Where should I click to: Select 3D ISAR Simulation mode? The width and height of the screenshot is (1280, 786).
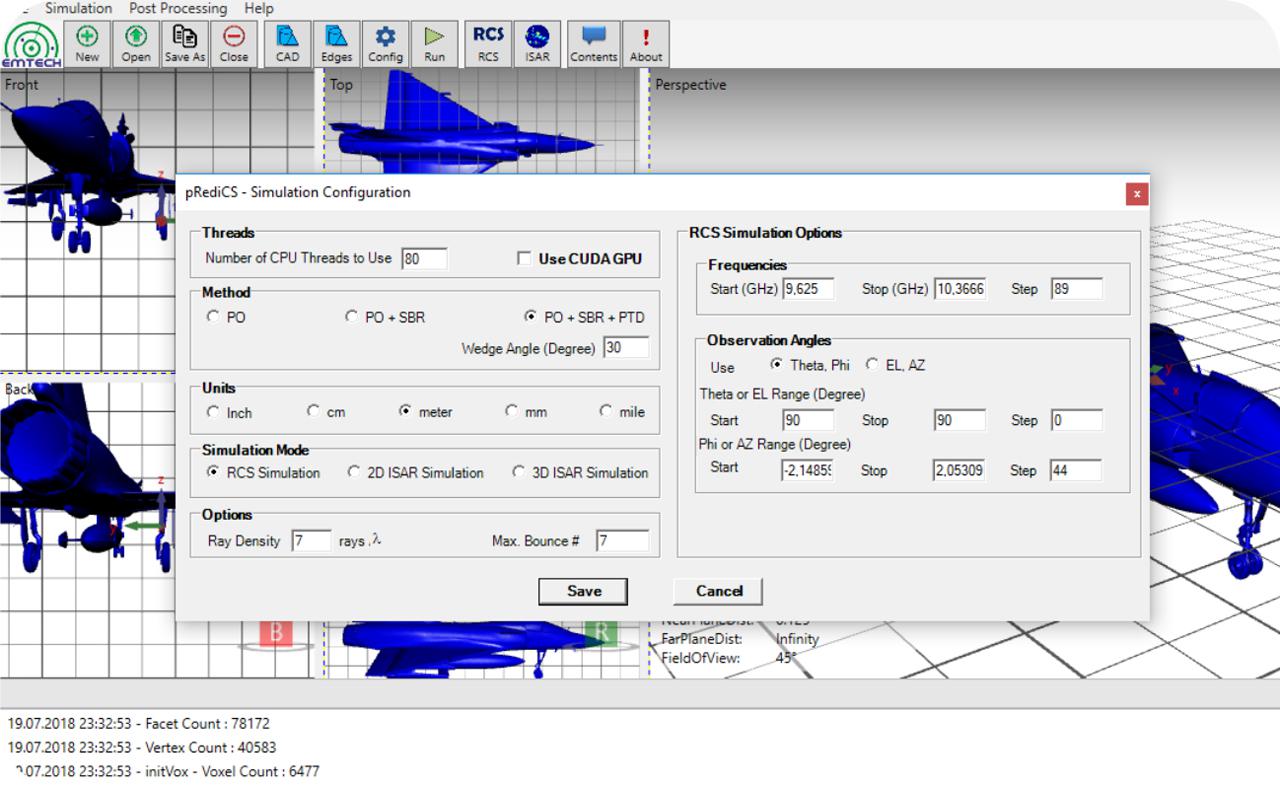(518, 472)
